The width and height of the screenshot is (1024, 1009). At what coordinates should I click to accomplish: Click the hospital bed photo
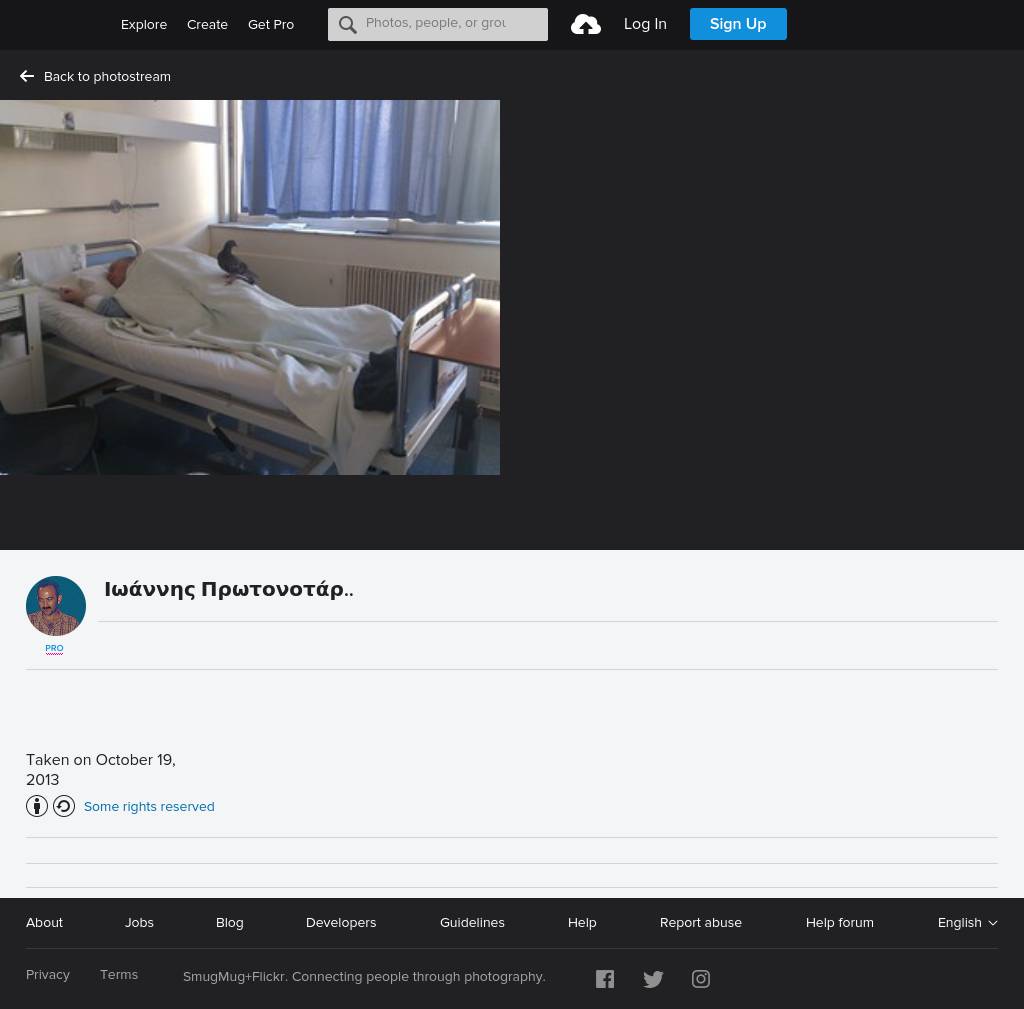[x=250, y=287]
